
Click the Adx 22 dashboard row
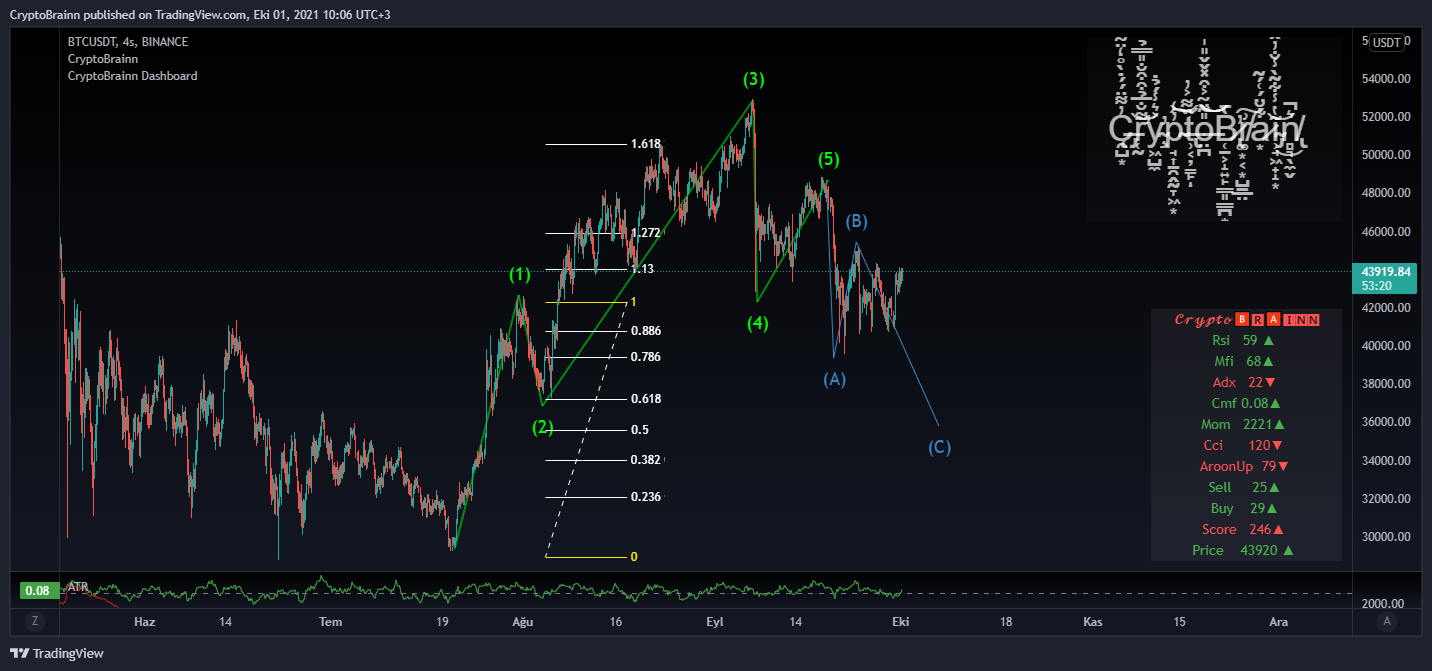(x=1246, y=382)
